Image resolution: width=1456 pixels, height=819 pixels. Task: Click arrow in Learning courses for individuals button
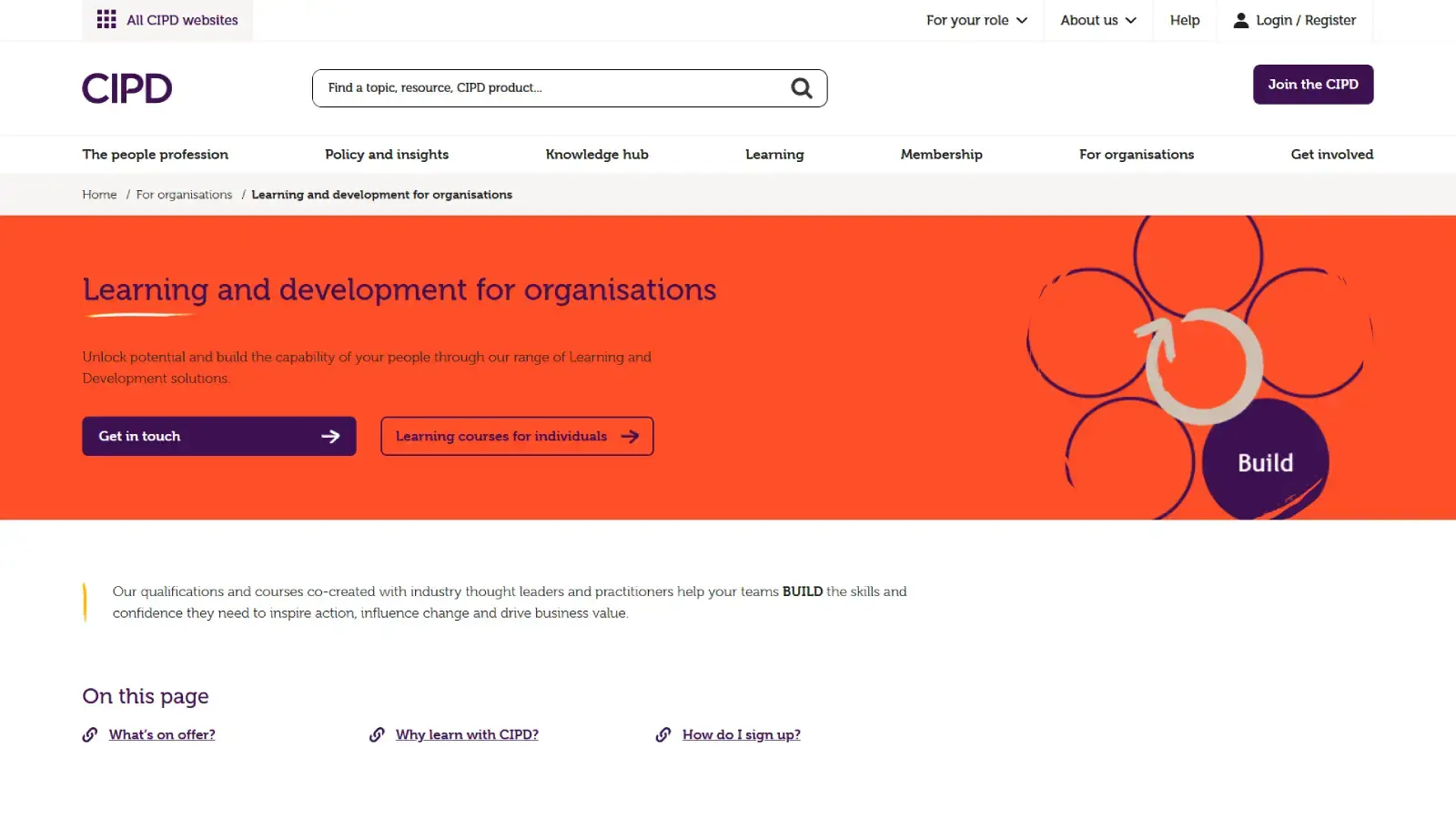pyautogui.click(x=630, y=437)
